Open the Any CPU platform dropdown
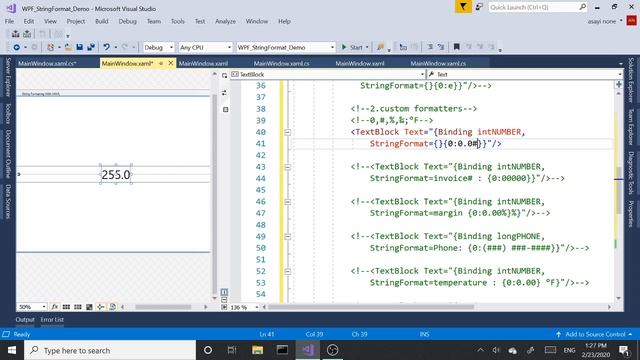 (205, 47)
